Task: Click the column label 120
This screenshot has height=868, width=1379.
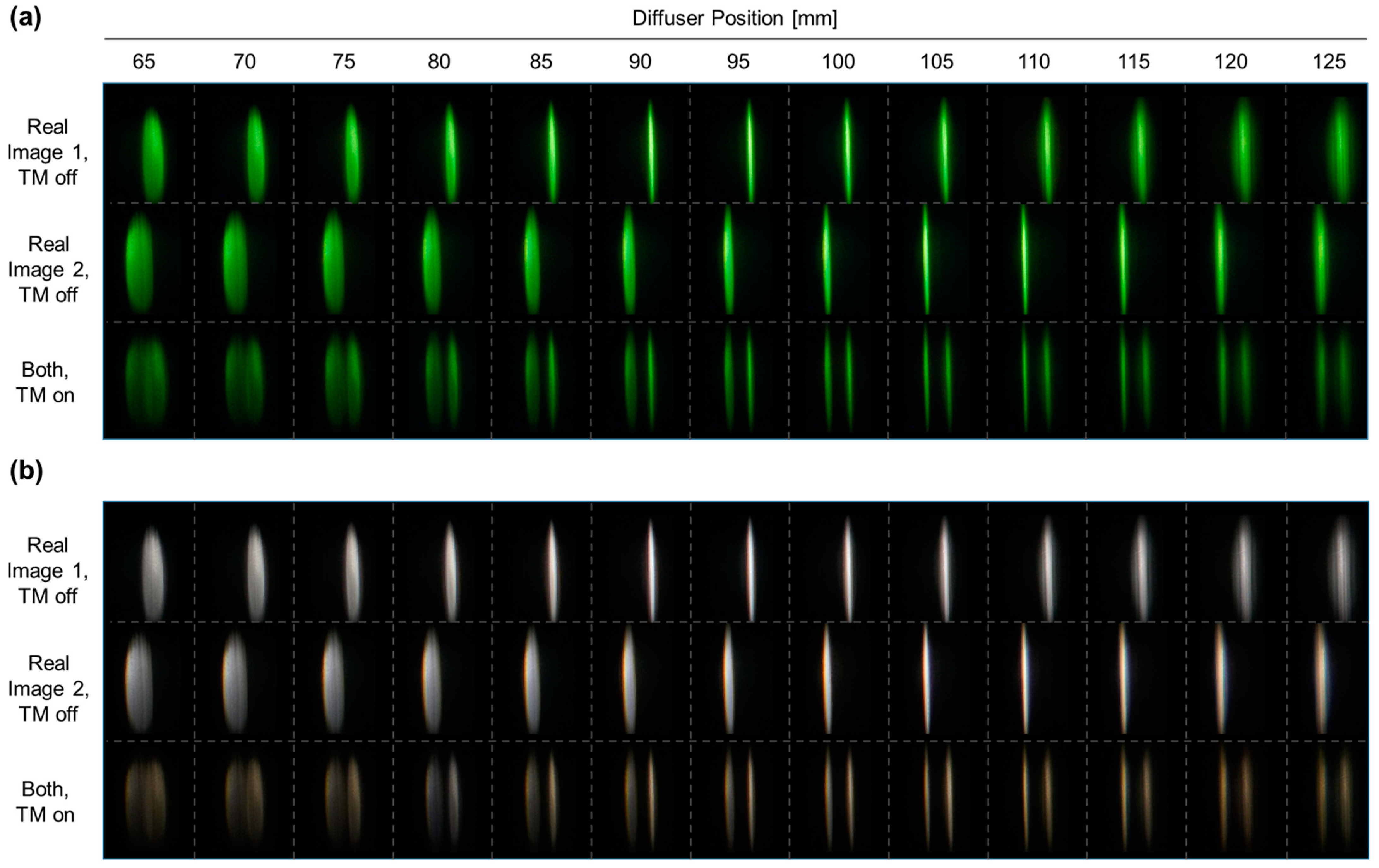Action: pos(1231,61)
